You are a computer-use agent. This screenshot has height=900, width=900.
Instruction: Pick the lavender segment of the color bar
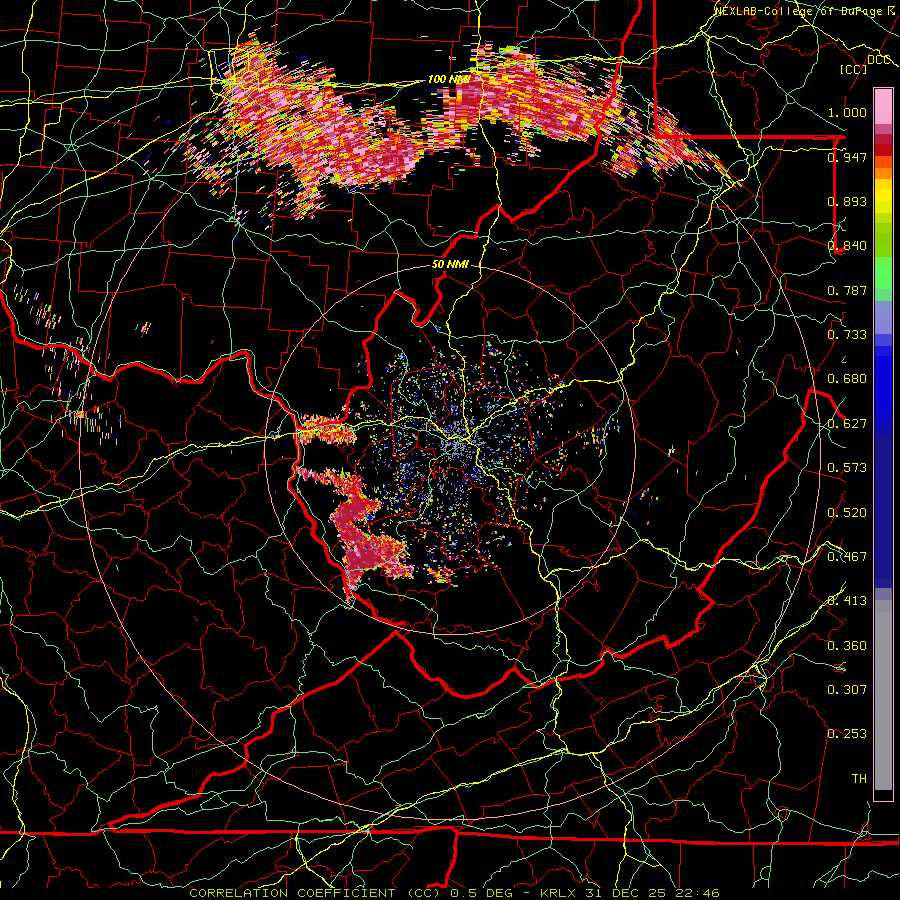(883, 317)
